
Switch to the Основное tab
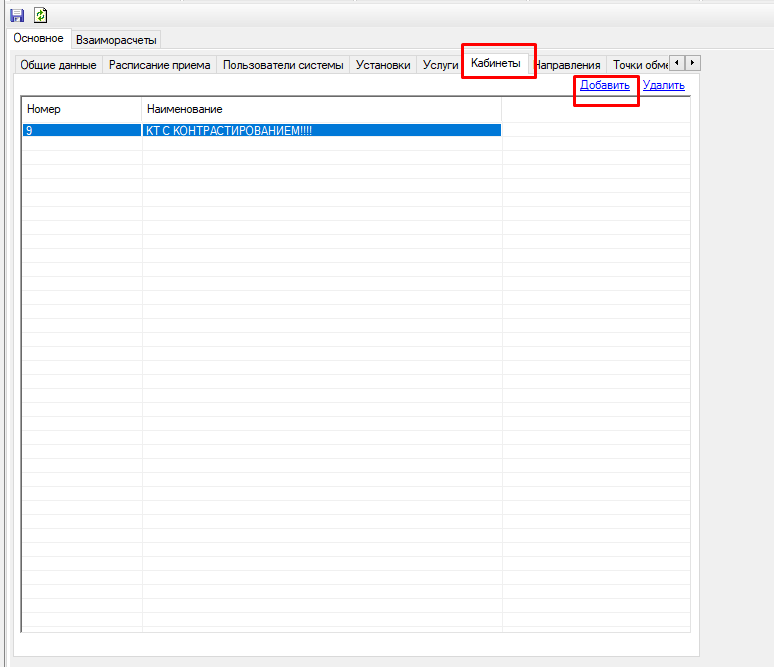[39, 39]
